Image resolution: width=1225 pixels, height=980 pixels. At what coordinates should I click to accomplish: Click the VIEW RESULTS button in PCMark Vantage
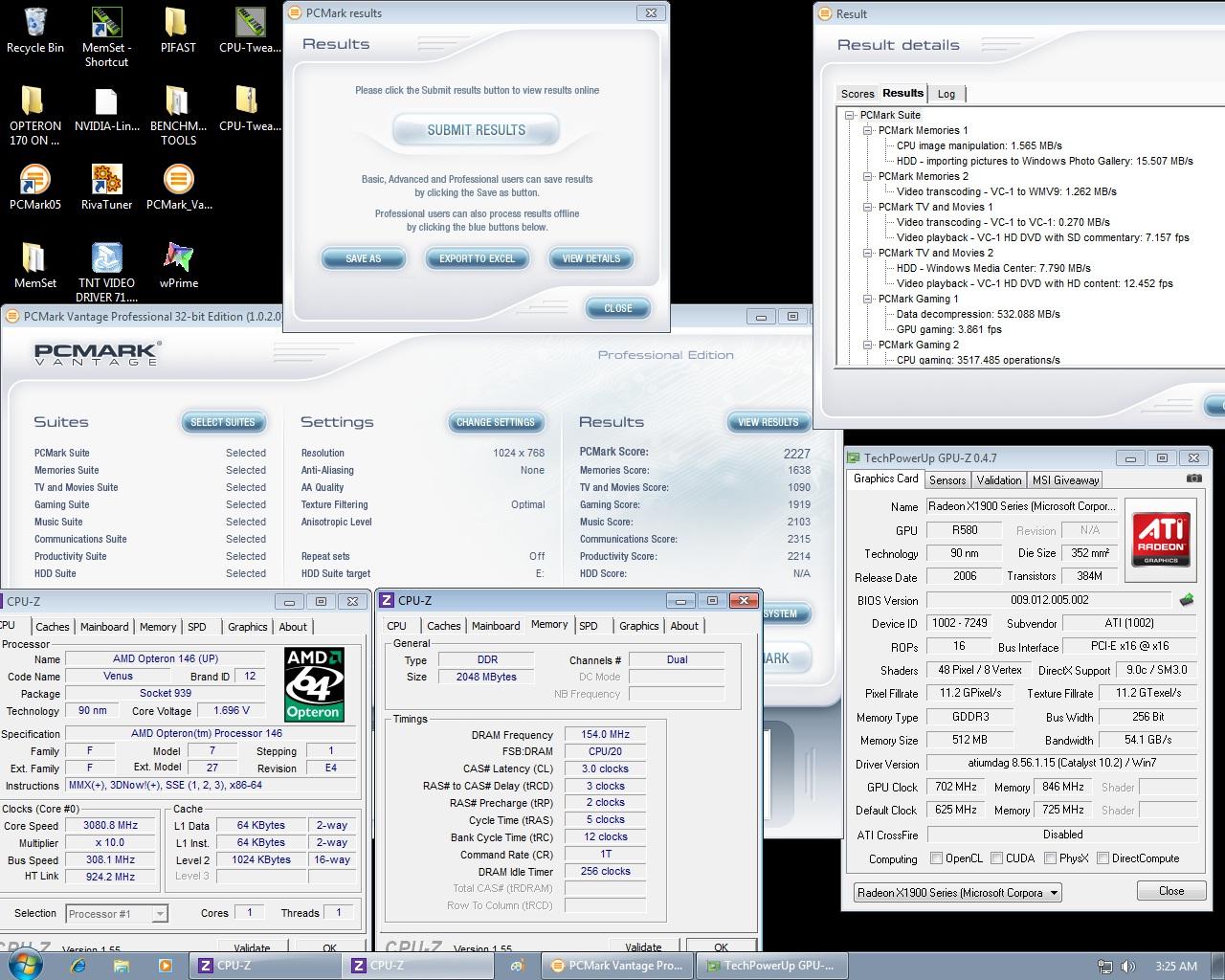(768, 422)
